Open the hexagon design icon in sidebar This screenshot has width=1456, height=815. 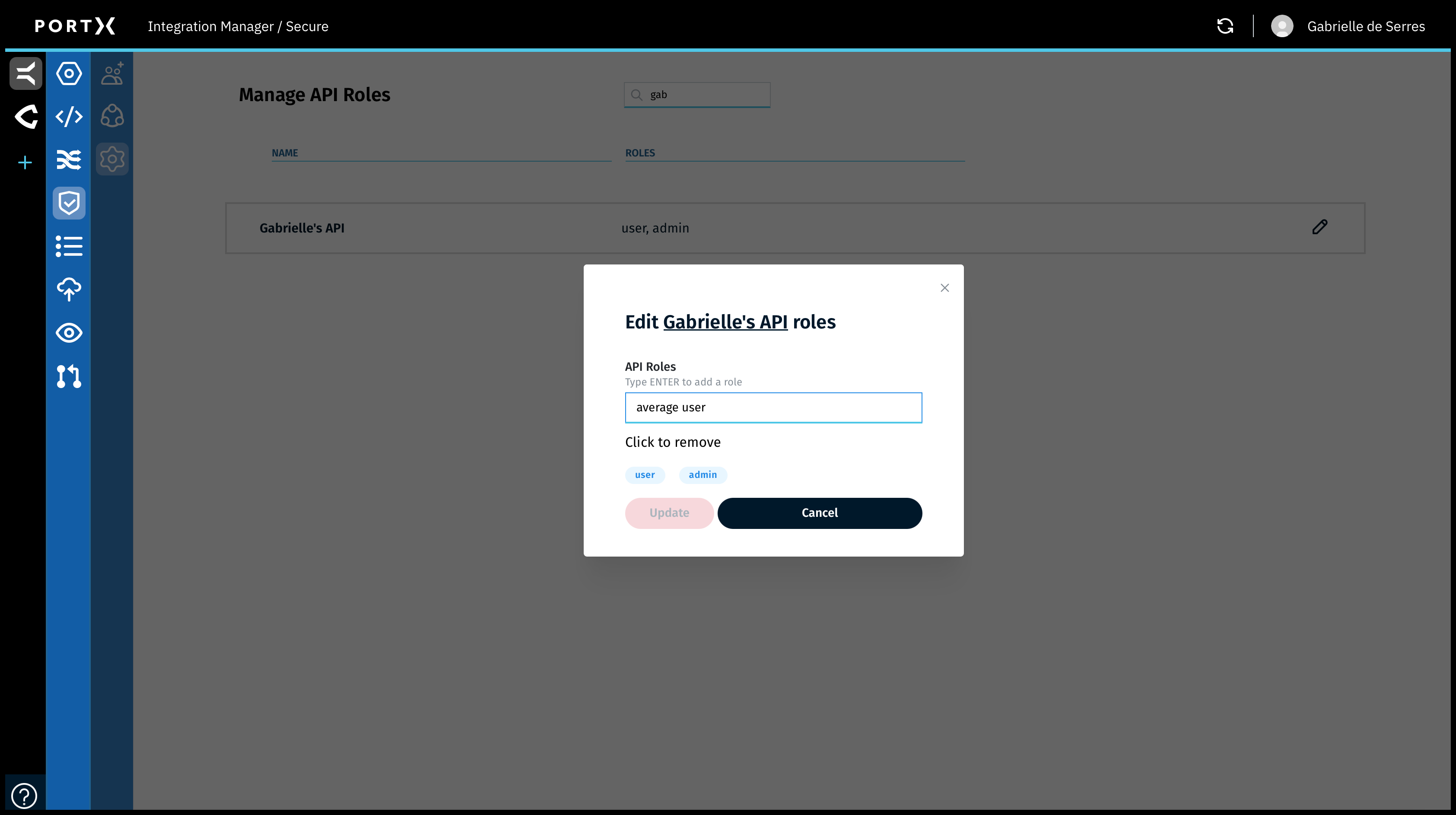[69, 73]
